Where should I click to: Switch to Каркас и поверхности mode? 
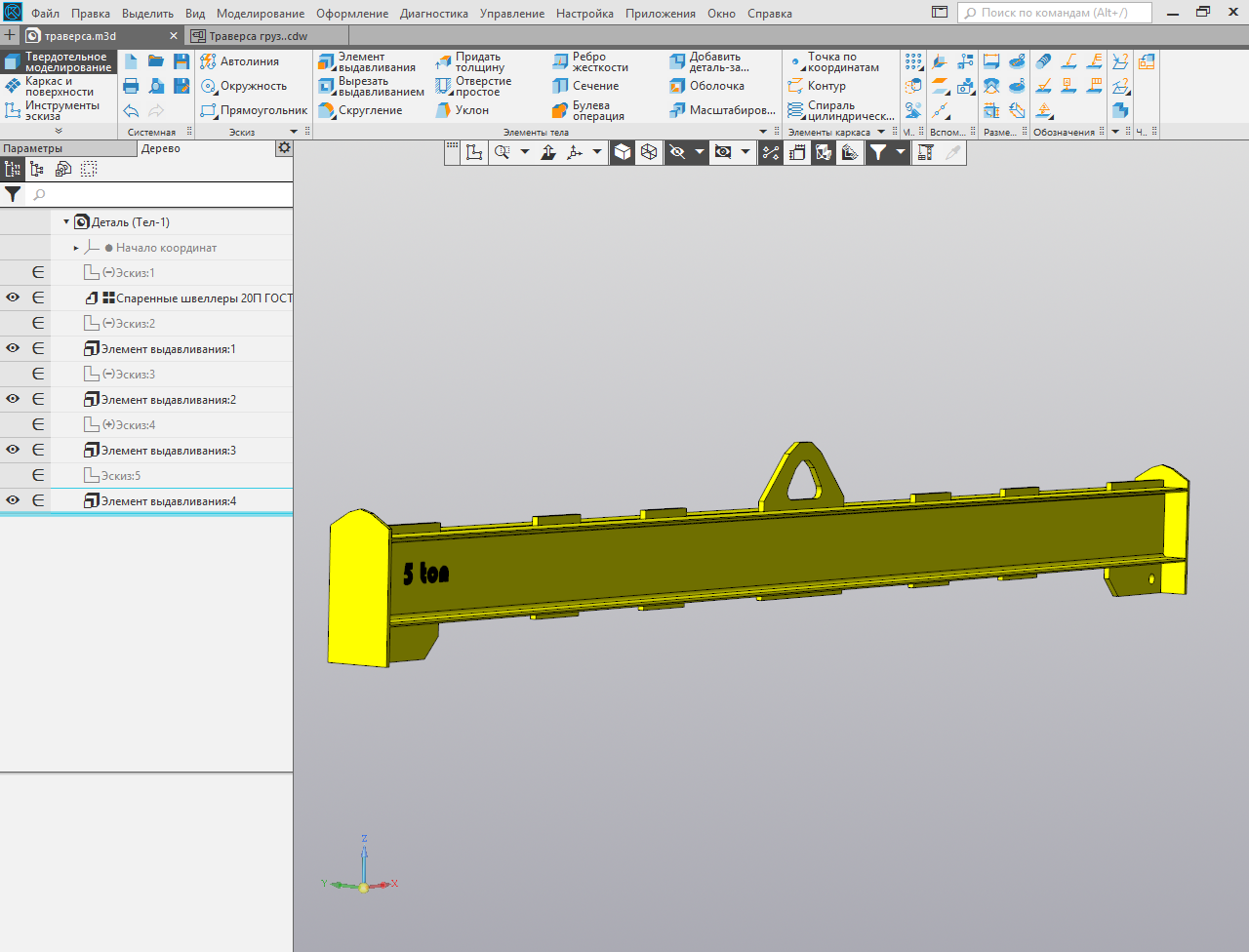coord(59,86)
